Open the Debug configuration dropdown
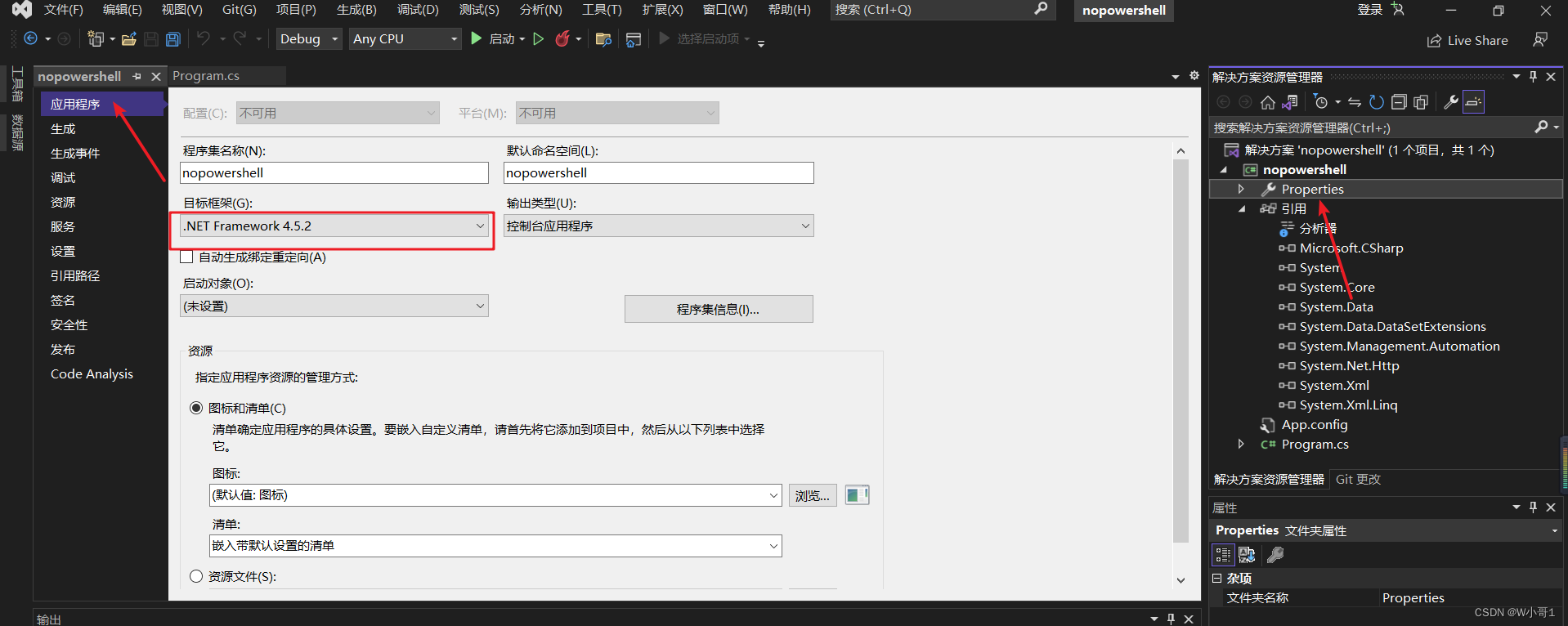 (309, 38)
